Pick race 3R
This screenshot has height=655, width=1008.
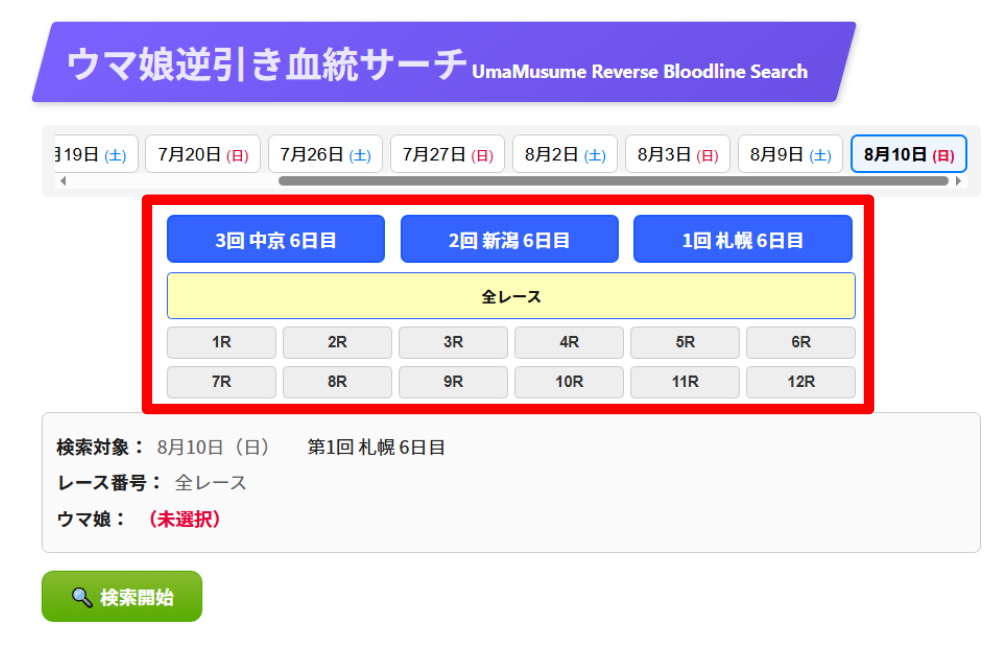453,343
